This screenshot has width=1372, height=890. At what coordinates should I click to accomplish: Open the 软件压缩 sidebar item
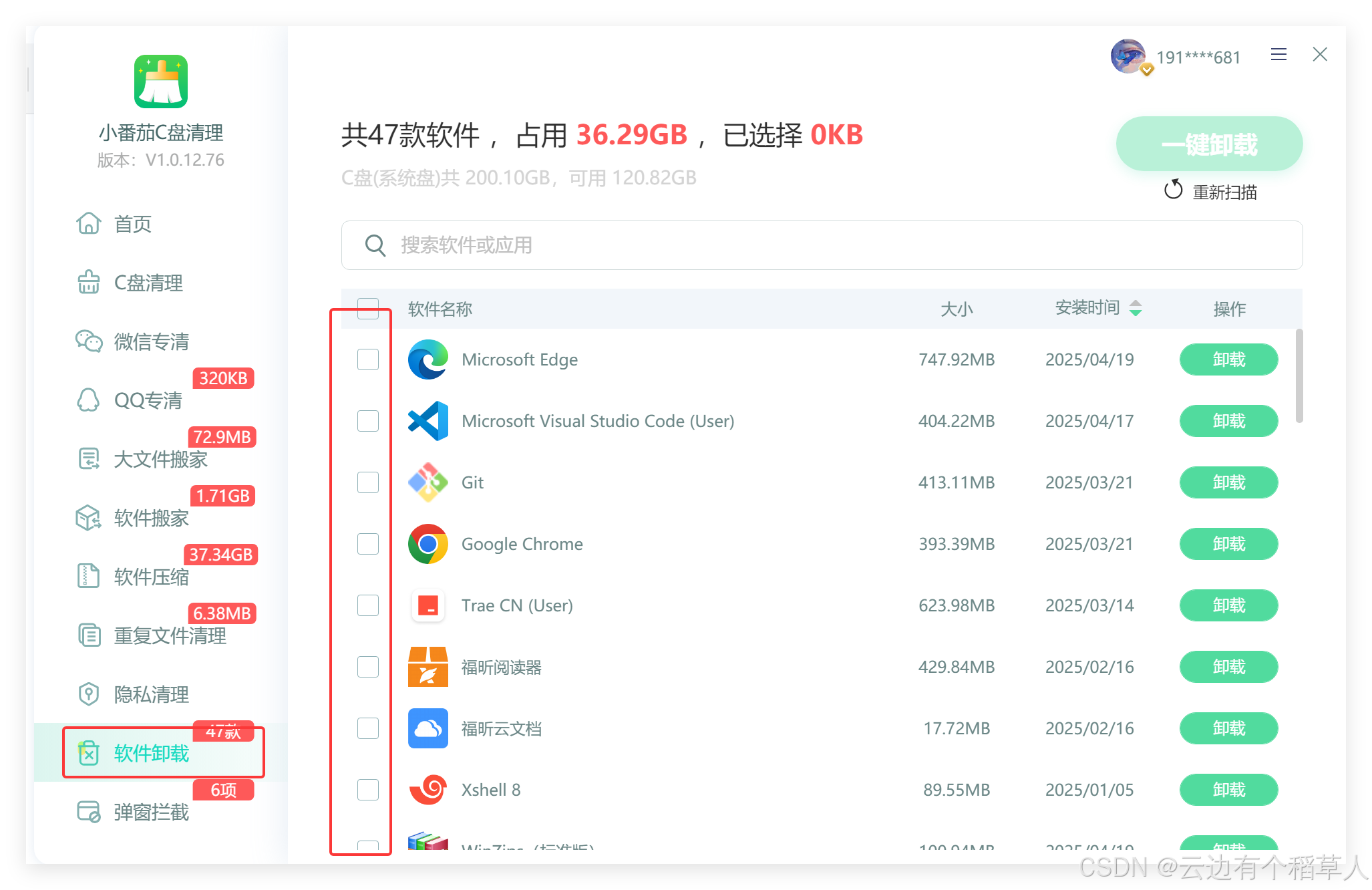point(151,577)
